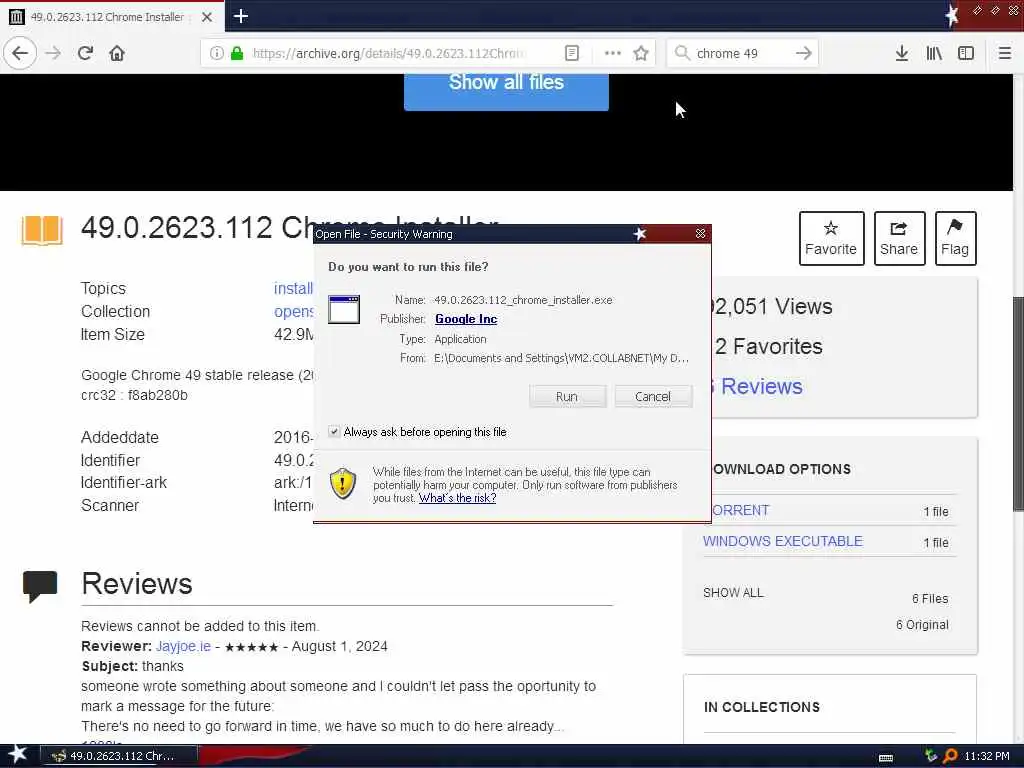This screenshot has height=768, width=1024.
Task: Click the search box with chrome 49
Action: click(x=741, y=53)
